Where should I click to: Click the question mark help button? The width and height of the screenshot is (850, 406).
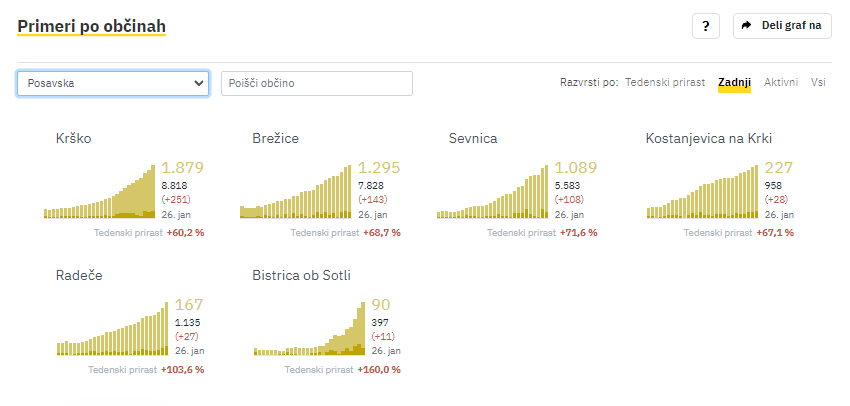coord(706,26)
